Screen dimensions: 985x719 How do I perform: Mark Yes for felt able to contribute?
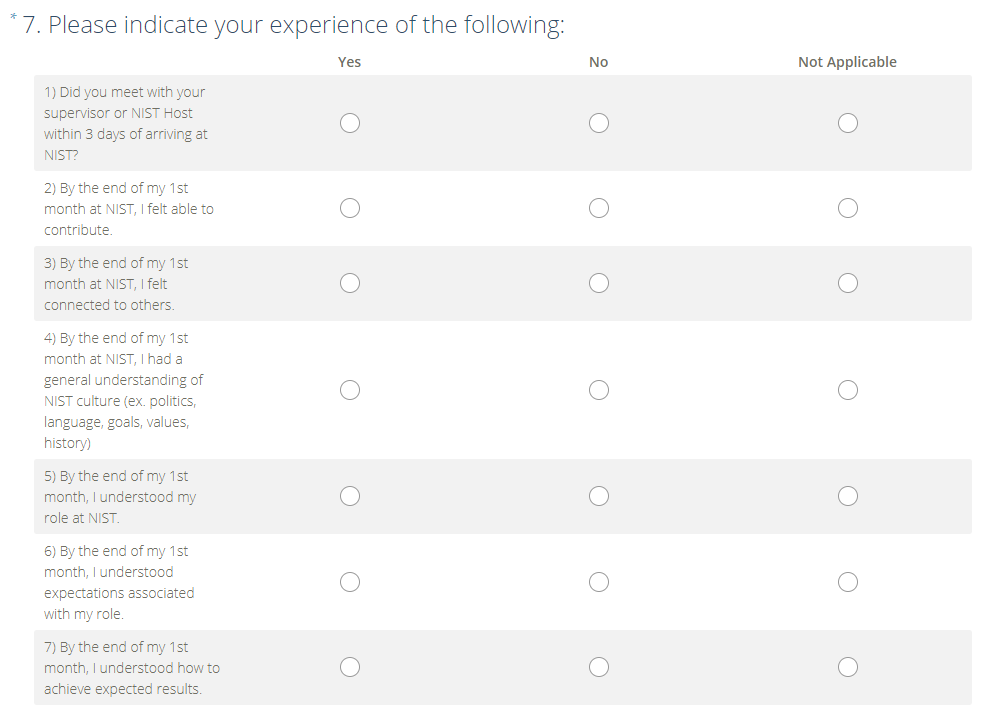pos(350,208)
